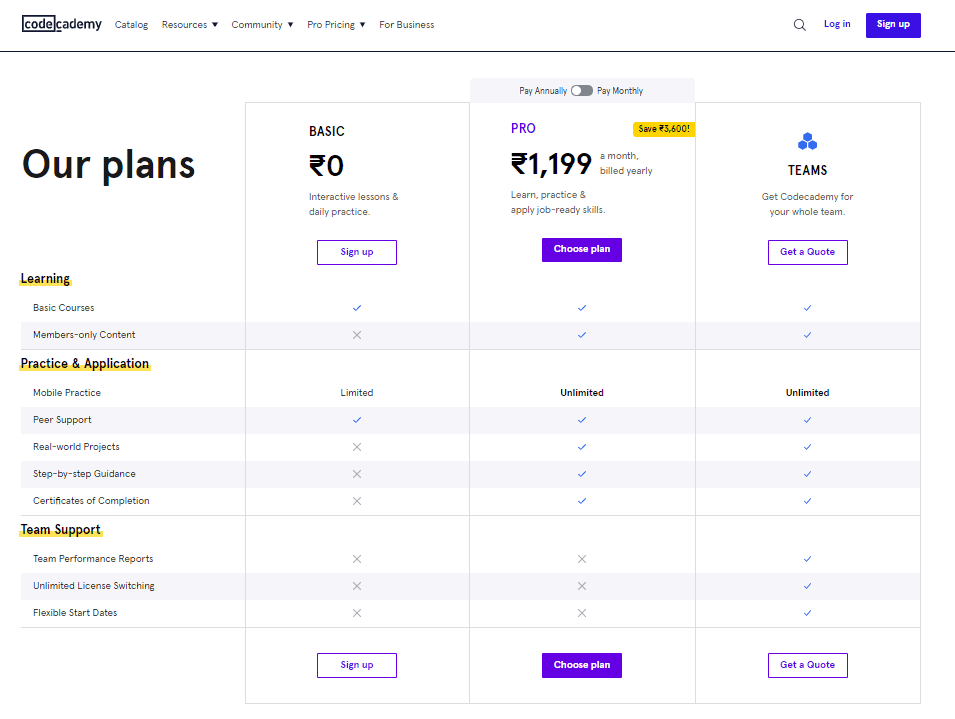Click the top Choose plan button
Viewport: 955px width, 719px height.
point(582,249)
